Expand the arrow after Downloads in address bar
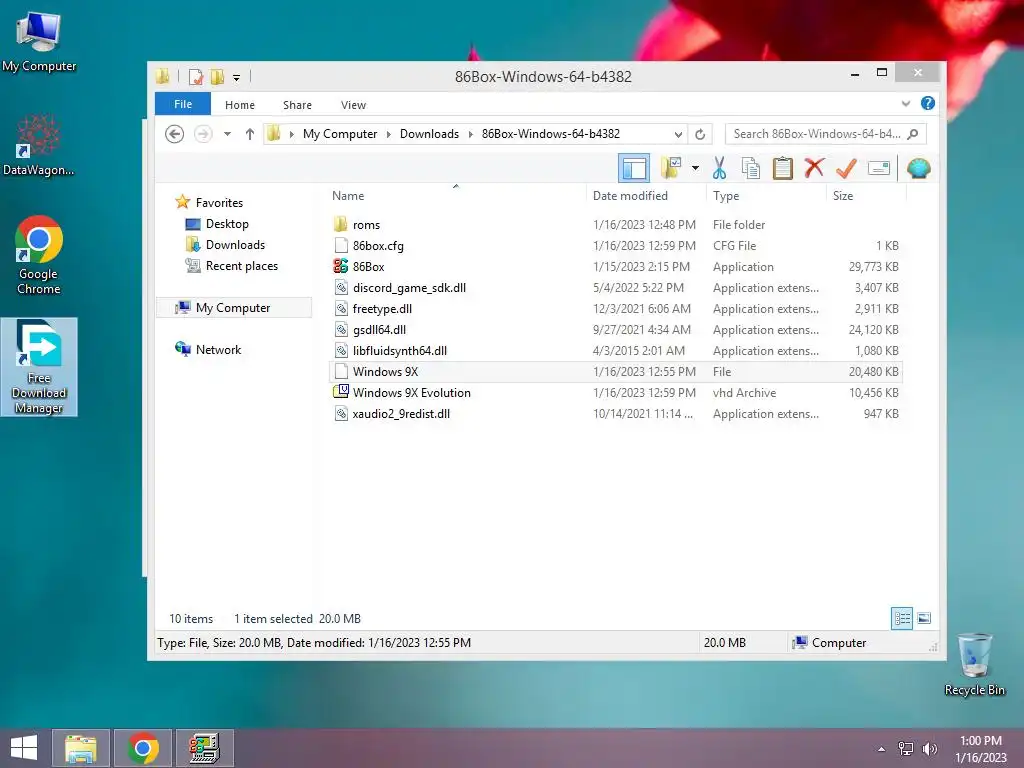Screen dimensions: 1024x768 (470, 134)
